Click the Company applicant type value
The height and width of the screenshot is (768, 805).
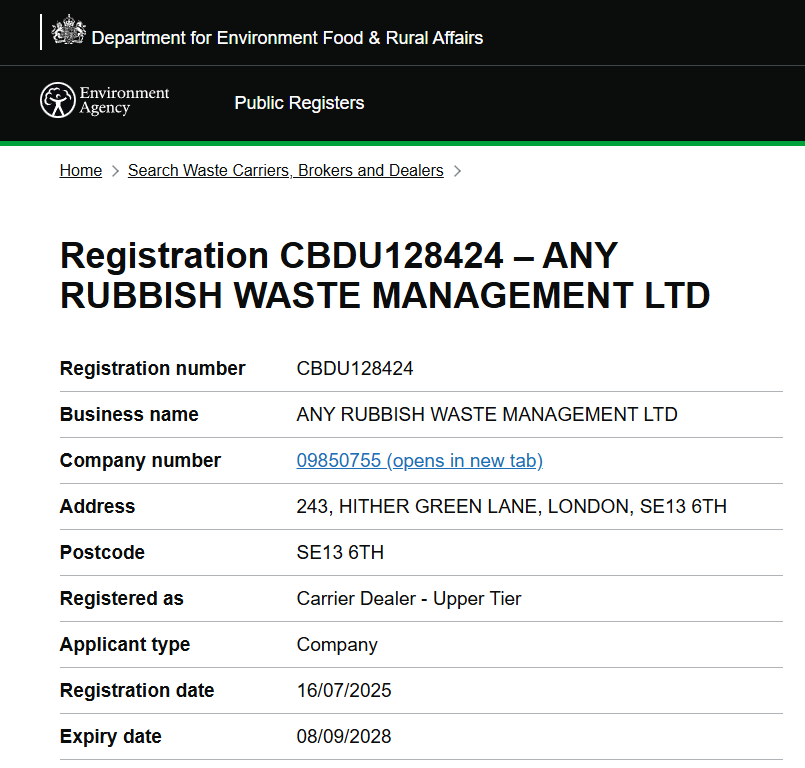[x=337, y=645]
